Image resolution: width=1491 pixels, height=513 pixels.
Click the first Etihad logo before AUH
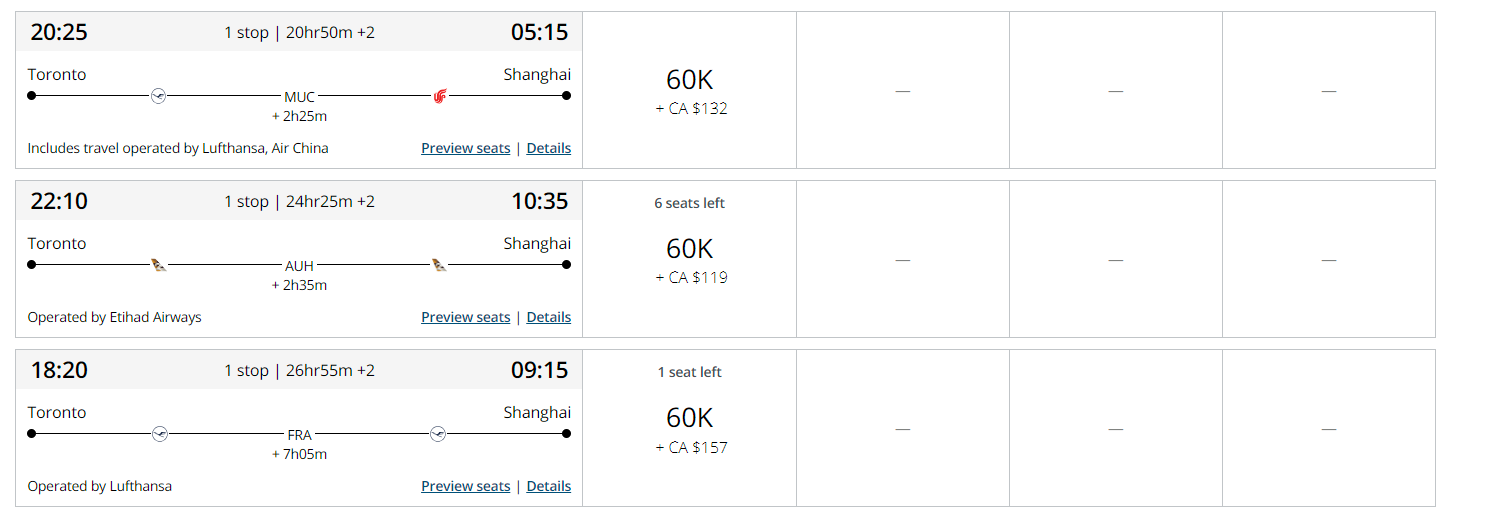pos(158,265)
